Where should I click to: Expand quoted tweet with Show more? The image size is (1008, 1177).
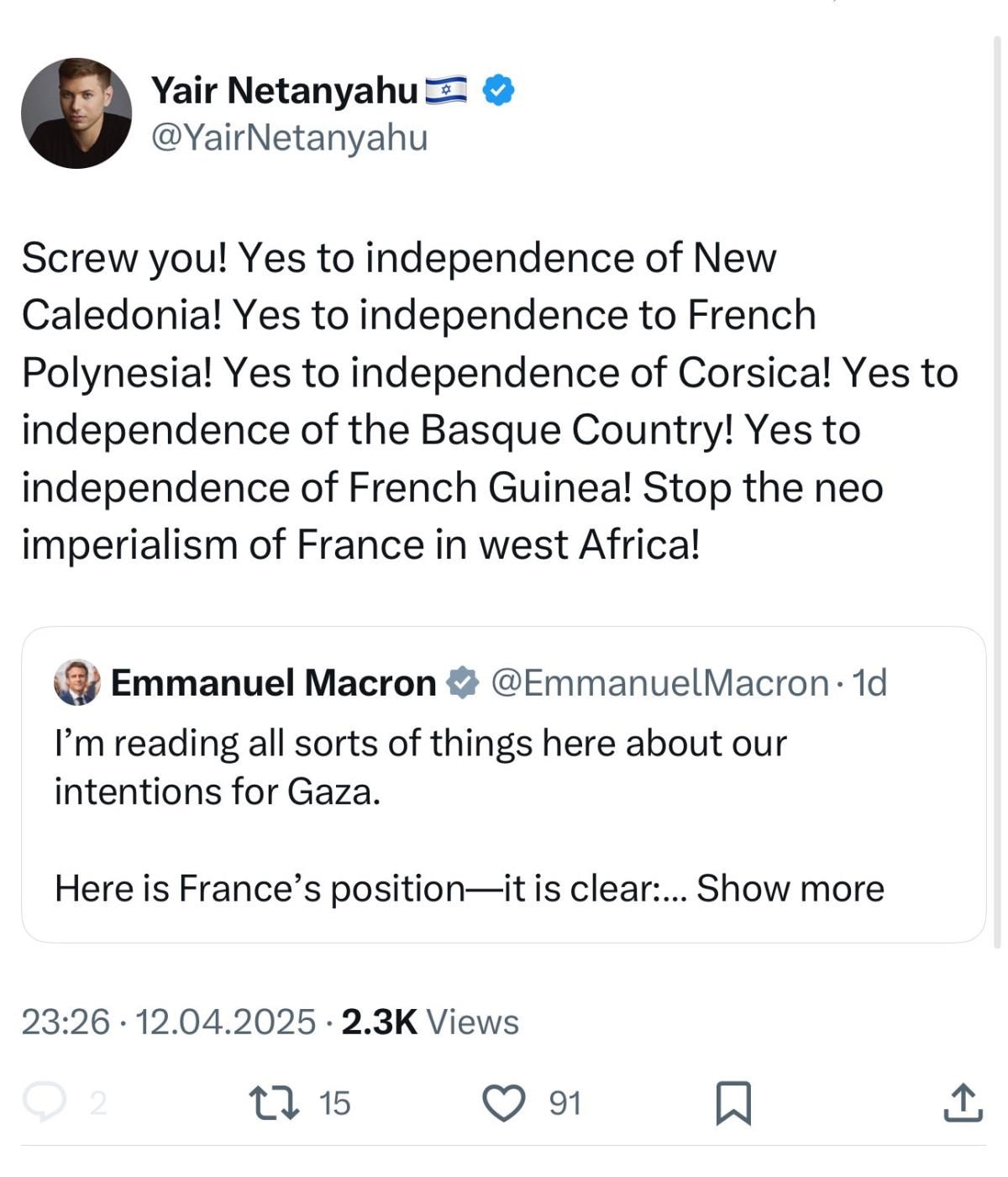790,888
